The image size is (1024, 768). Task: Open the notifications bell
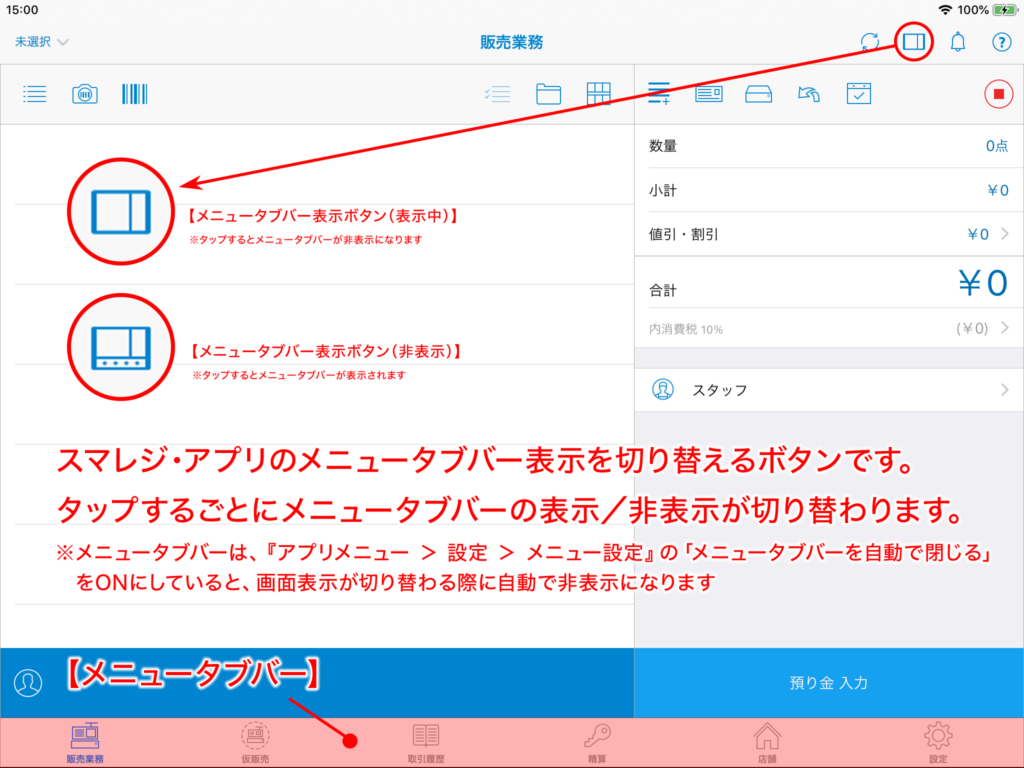click(957, 42)
